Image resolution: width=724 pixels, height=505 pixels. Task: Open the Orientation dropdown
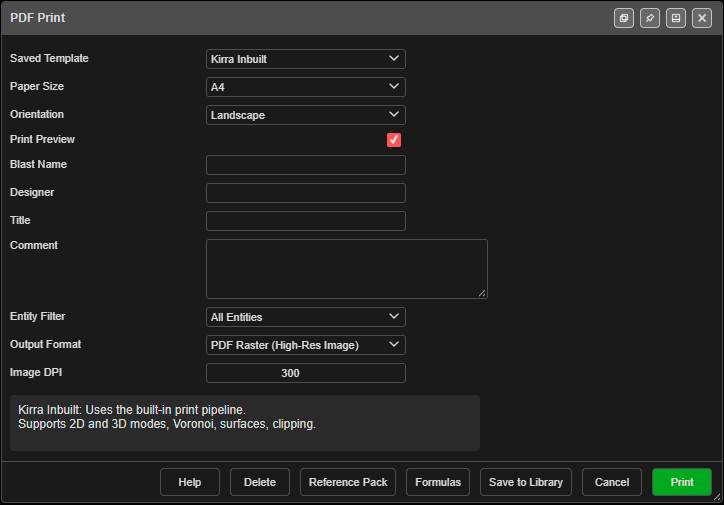[306, 115]
